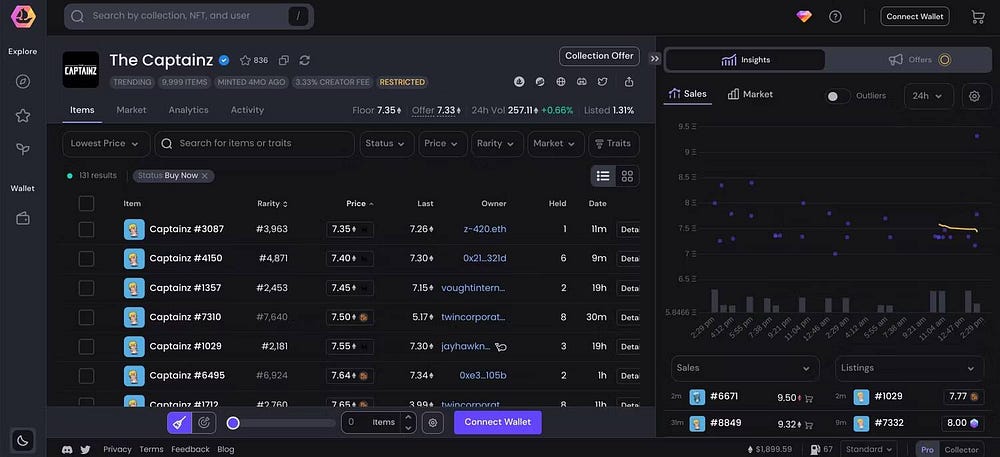Screen dimensions: 1000x457
Task: Open the shopping cart icon
Action: [x=978, y=16]
